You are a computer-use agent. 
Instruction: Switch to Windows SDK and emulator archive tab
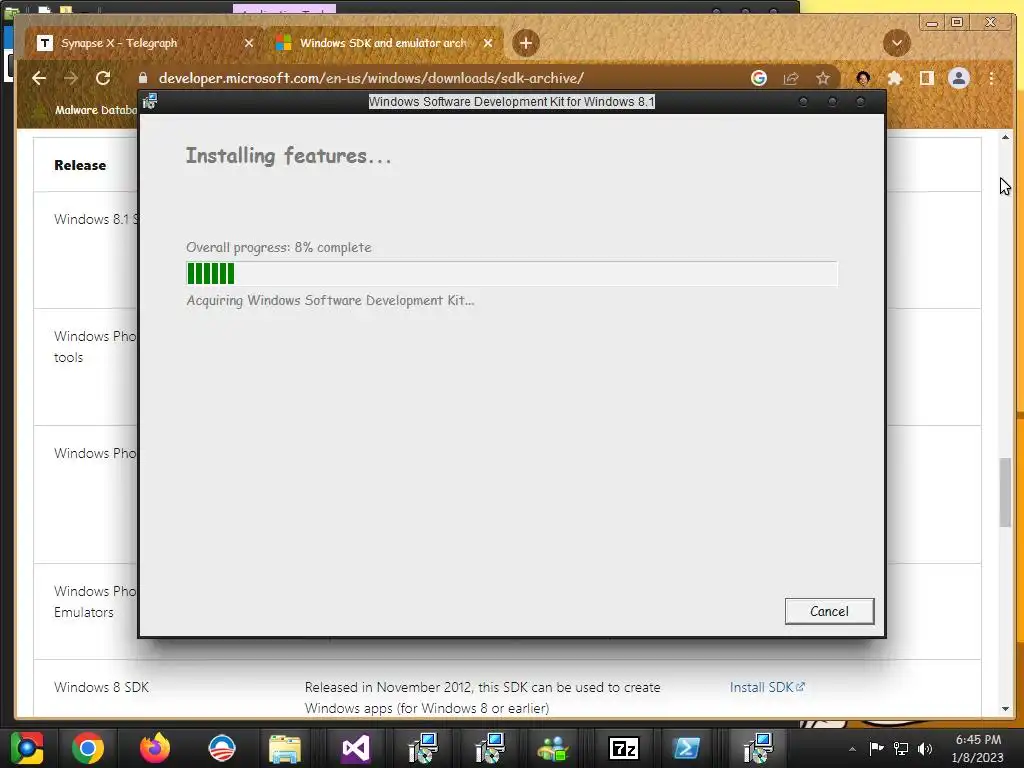point(383,43)
